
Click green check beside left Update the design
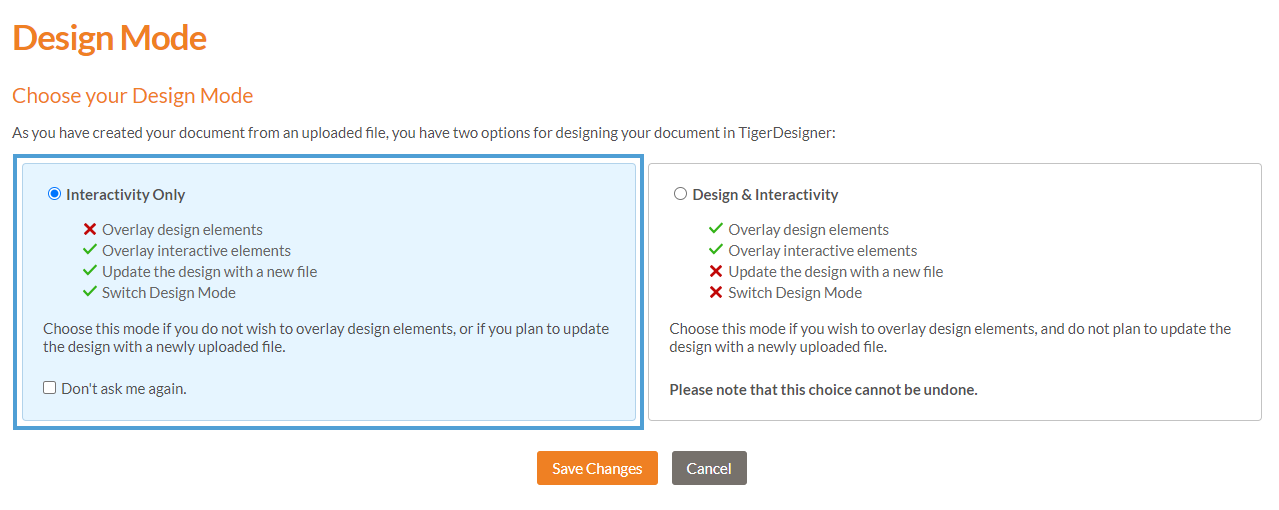(90, 271)
